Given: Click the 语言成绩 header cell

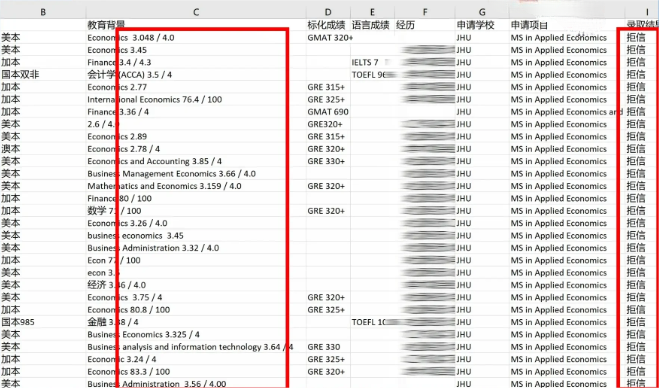Looking at the screenshot, I should point(372,25).
